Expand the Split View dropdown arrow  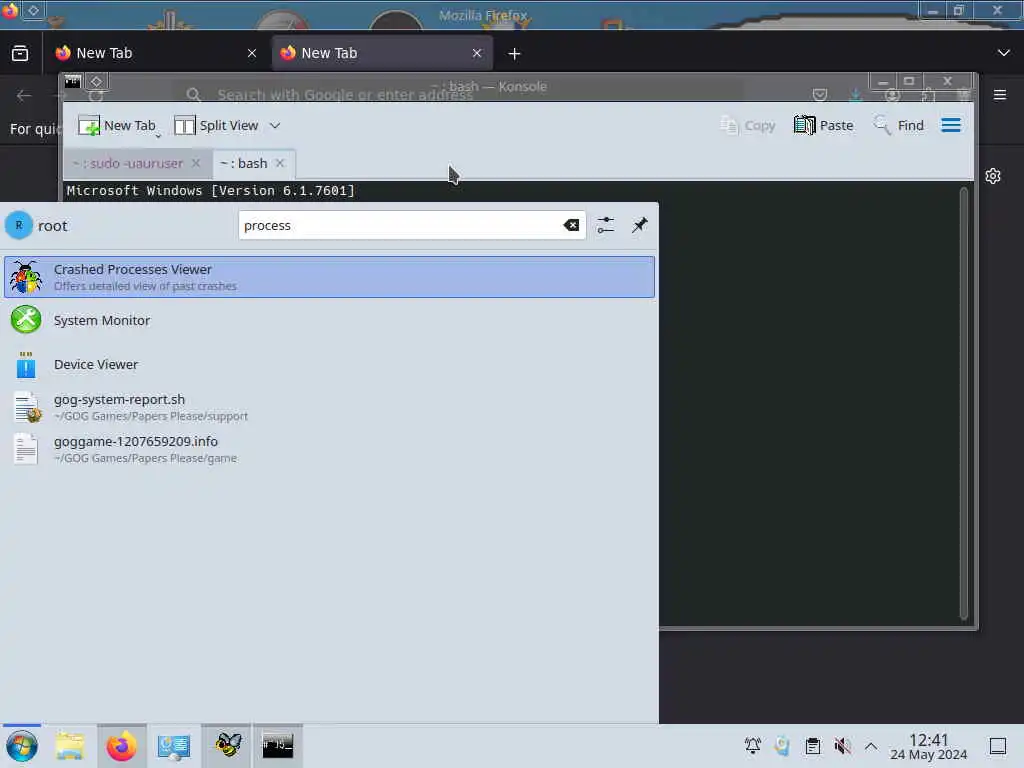pyautogui.click(x=275, y=125)
